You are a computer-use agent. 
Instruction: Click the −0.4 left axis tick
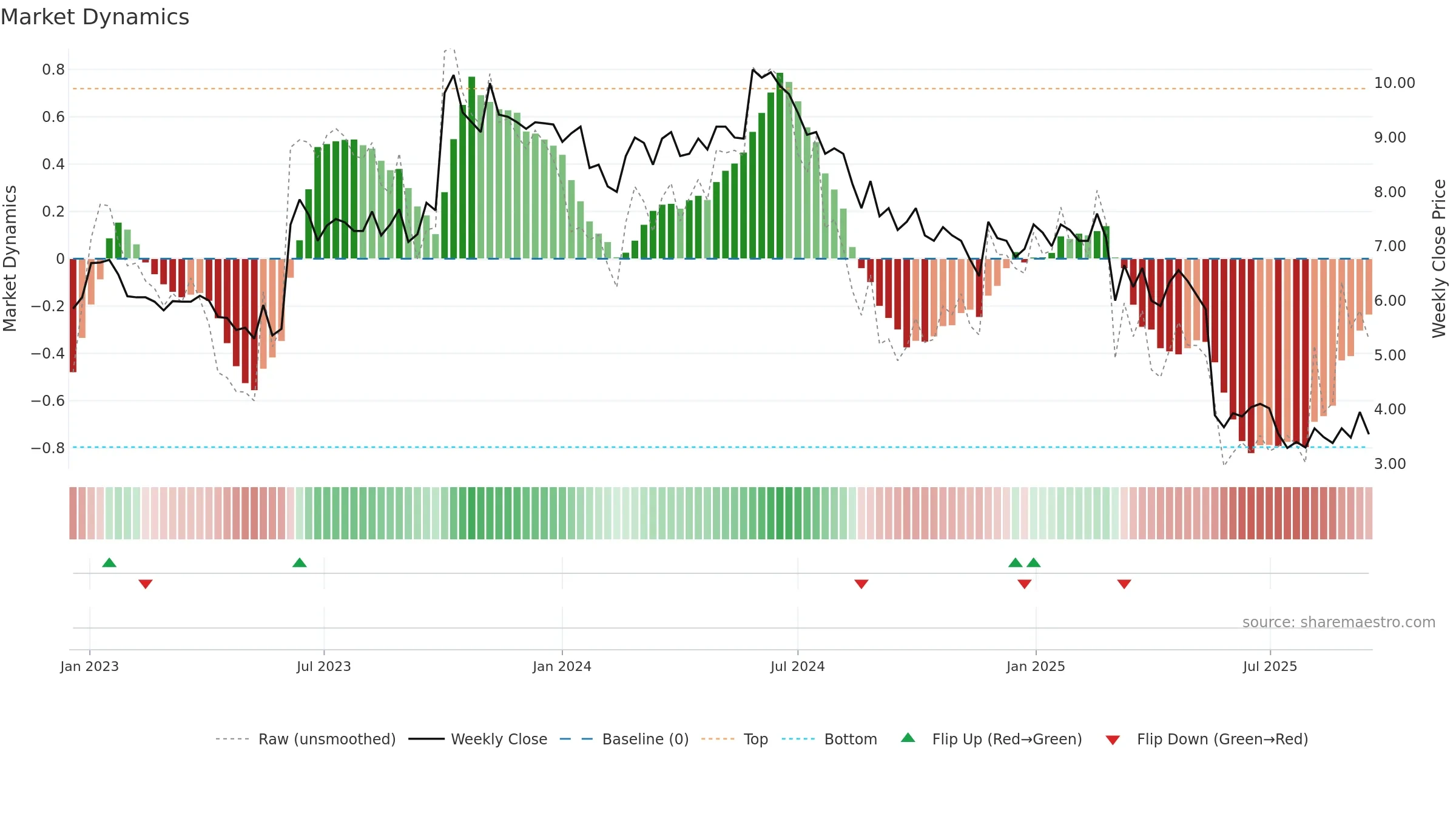point(47,354)
